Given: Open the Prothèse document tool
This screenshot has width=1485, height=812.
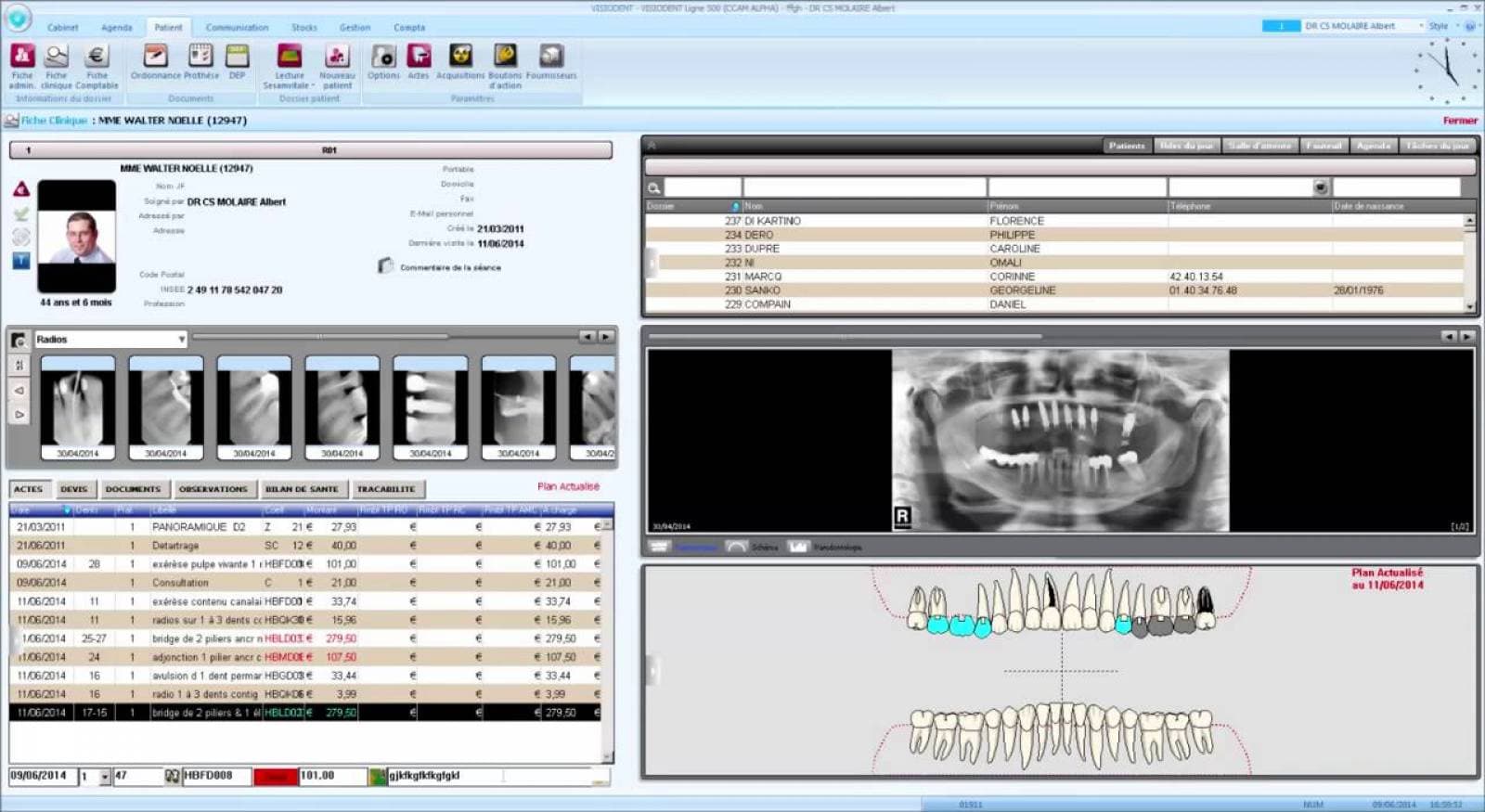Looking at the screenshot, I should (200, 58).
